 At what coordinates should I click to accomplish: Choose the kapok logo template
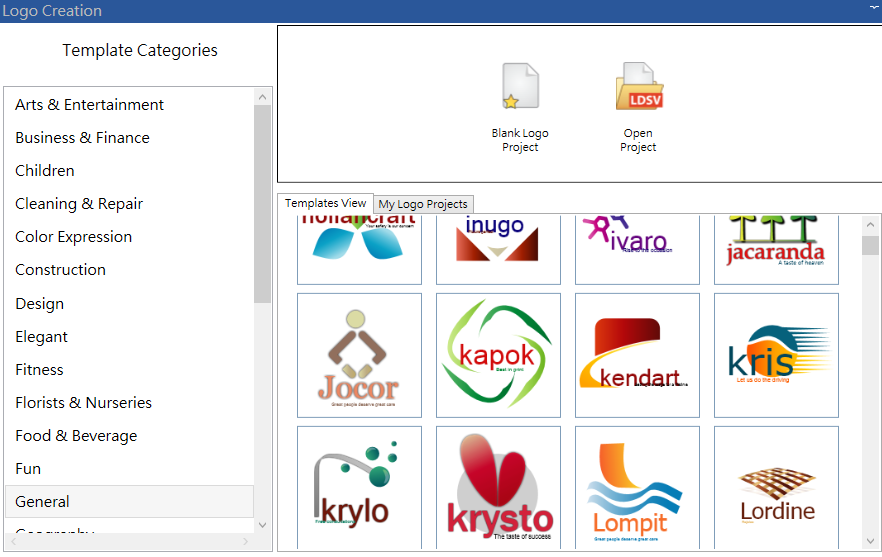coord(498,355)
